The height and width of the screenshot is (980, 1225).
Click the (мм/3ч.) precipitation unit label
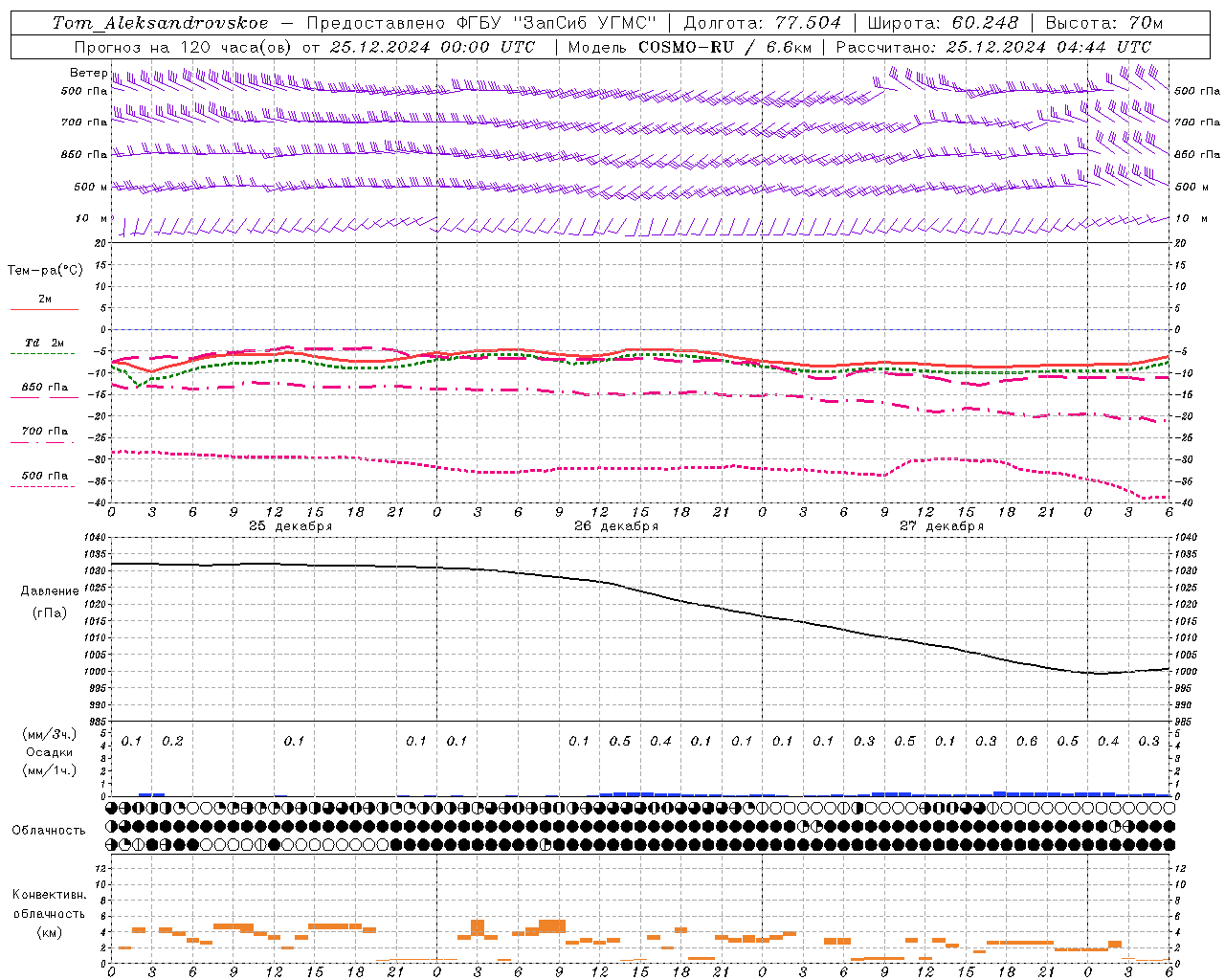pos(50,734)
